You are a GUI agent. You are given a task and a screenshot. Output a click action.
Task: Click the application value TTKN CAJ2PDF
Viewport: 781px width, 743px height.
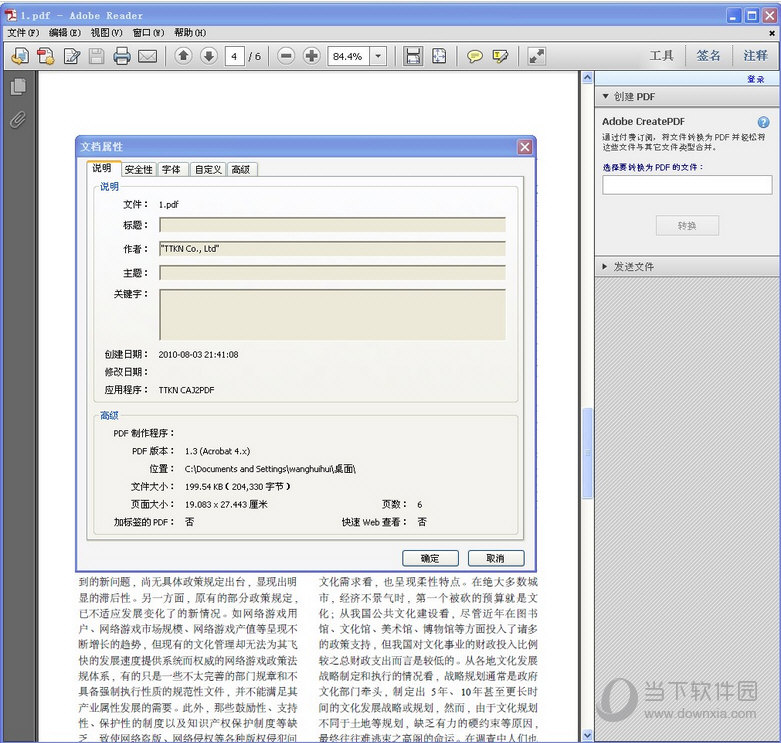tap(186, 390)
